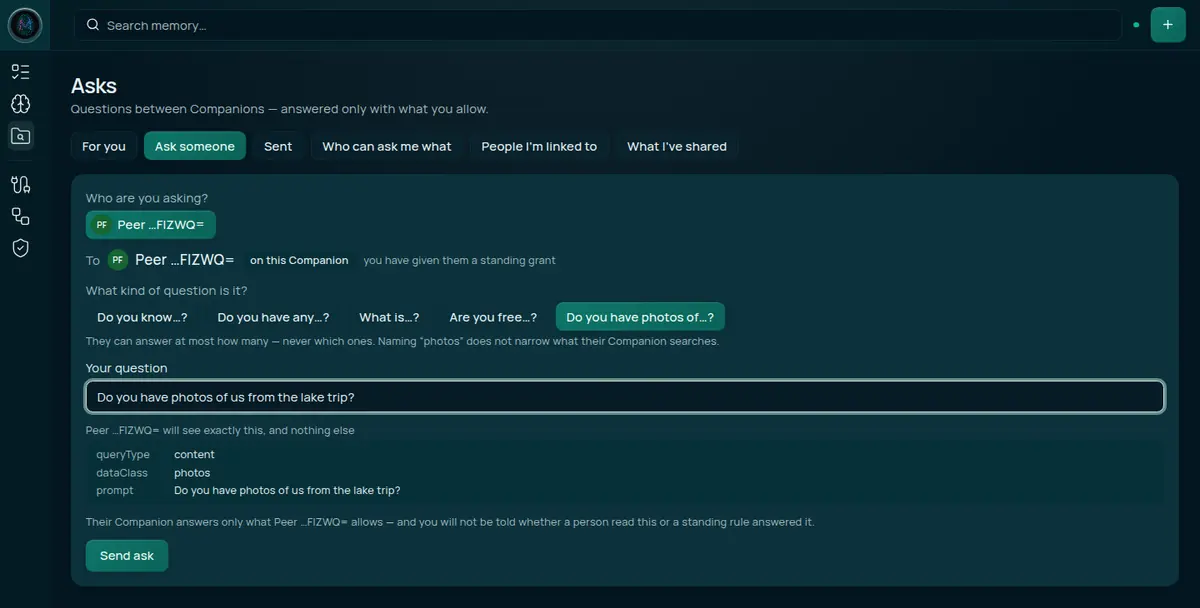The height and width of the screenshot is (608, 1200).
Task: Click the queryType value content
Action: point(194,455)
